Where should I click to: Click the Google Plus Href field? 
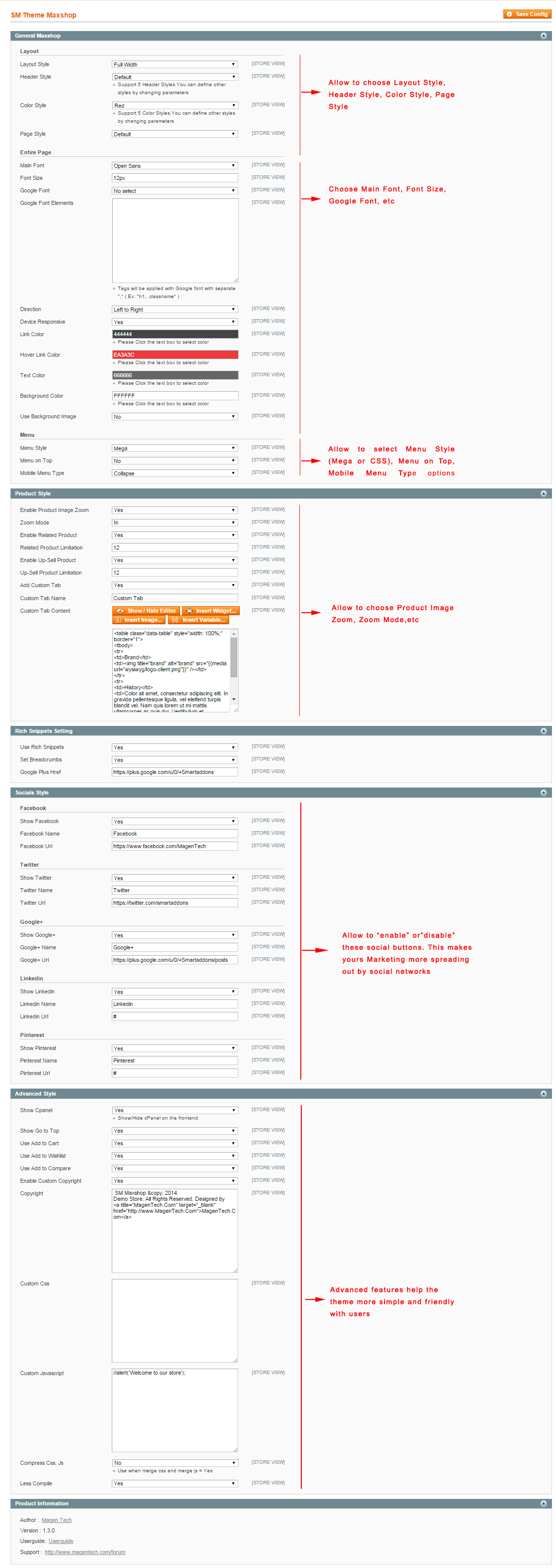point(175,772)
